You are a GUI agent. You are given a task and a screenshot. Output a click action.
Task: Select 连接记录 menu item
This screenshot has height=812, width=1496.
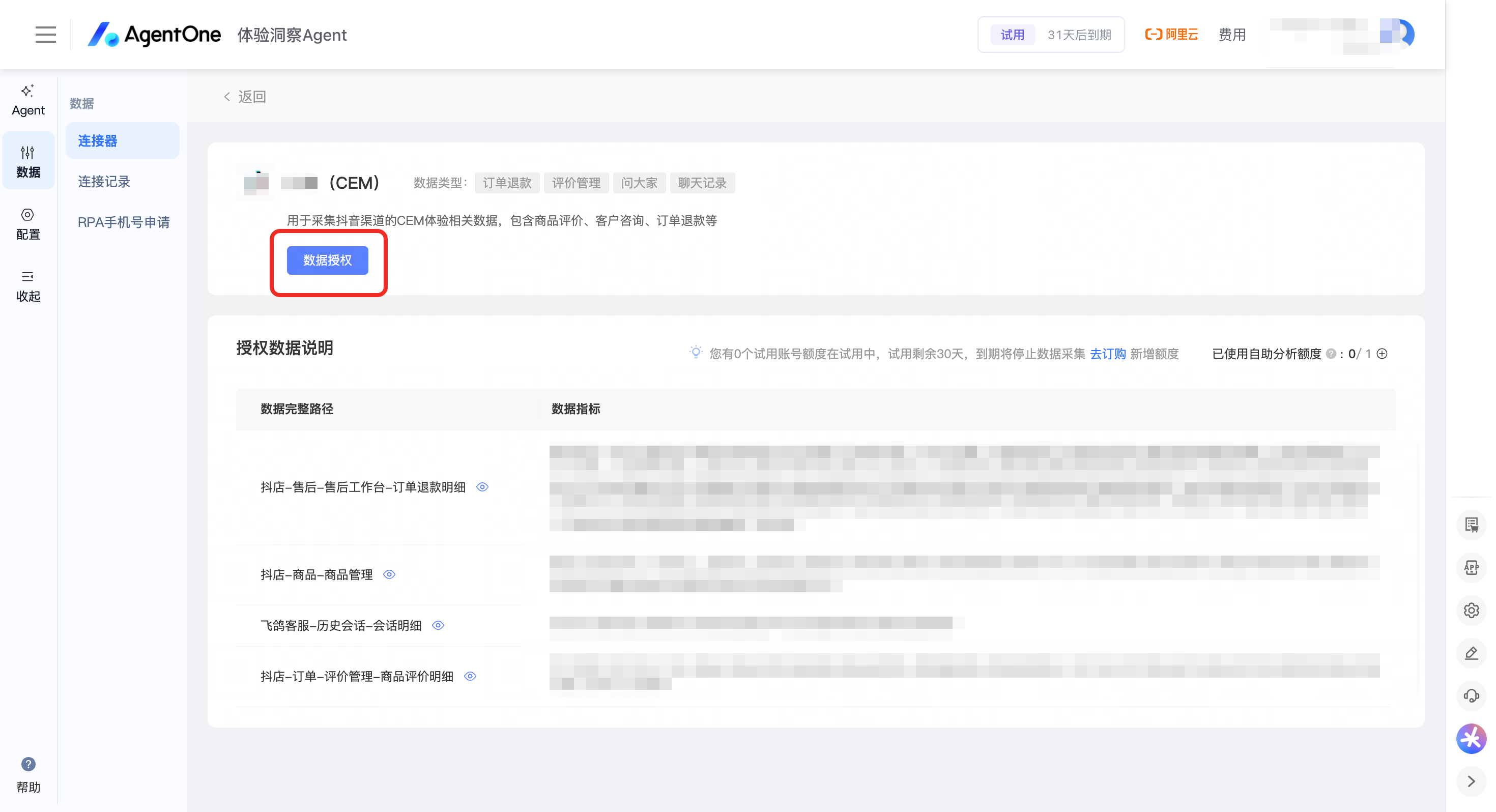[x=104, y=181]
